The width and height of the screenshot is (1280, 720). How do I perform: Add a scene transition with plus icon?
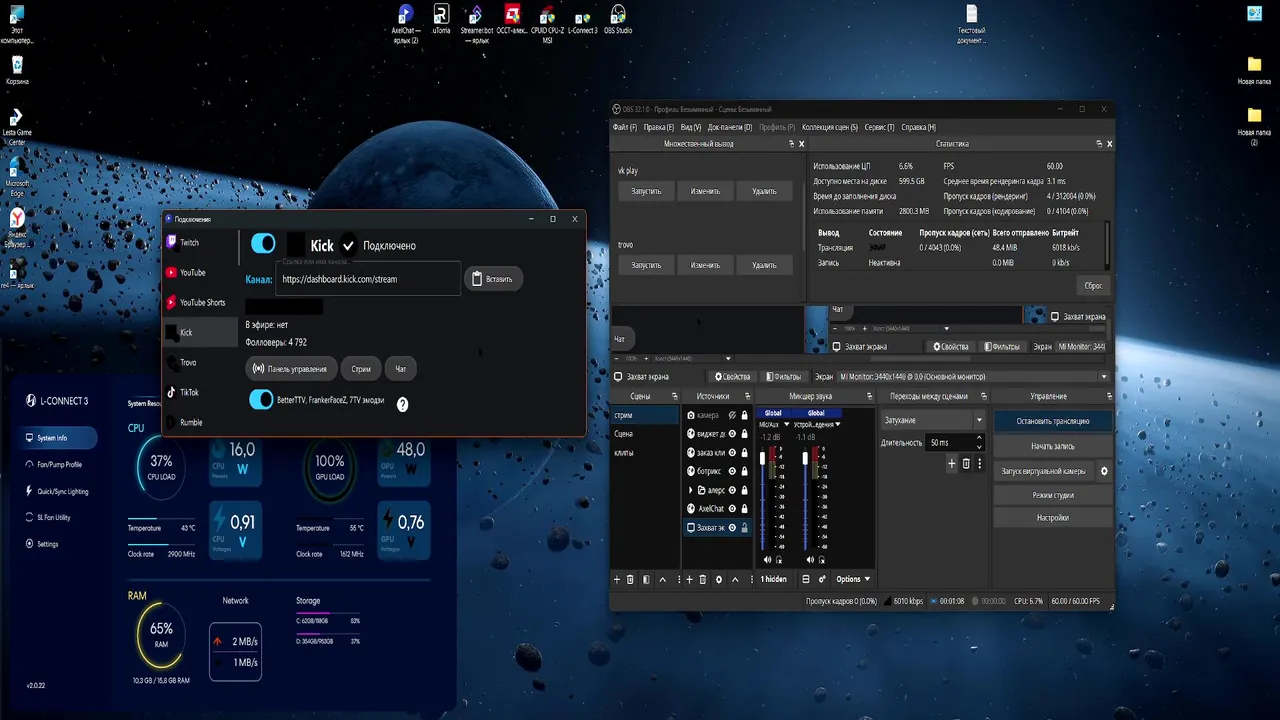pos(952,464)
